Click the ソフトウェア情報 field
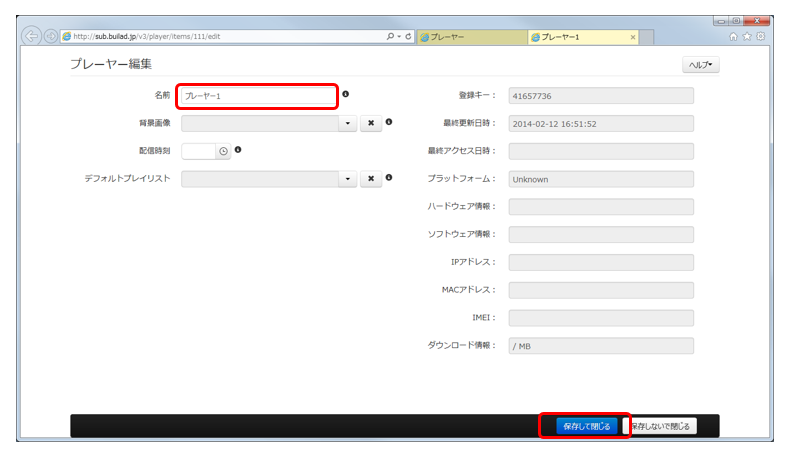Screen dimensions: 791x455 (x=601, y=235)
